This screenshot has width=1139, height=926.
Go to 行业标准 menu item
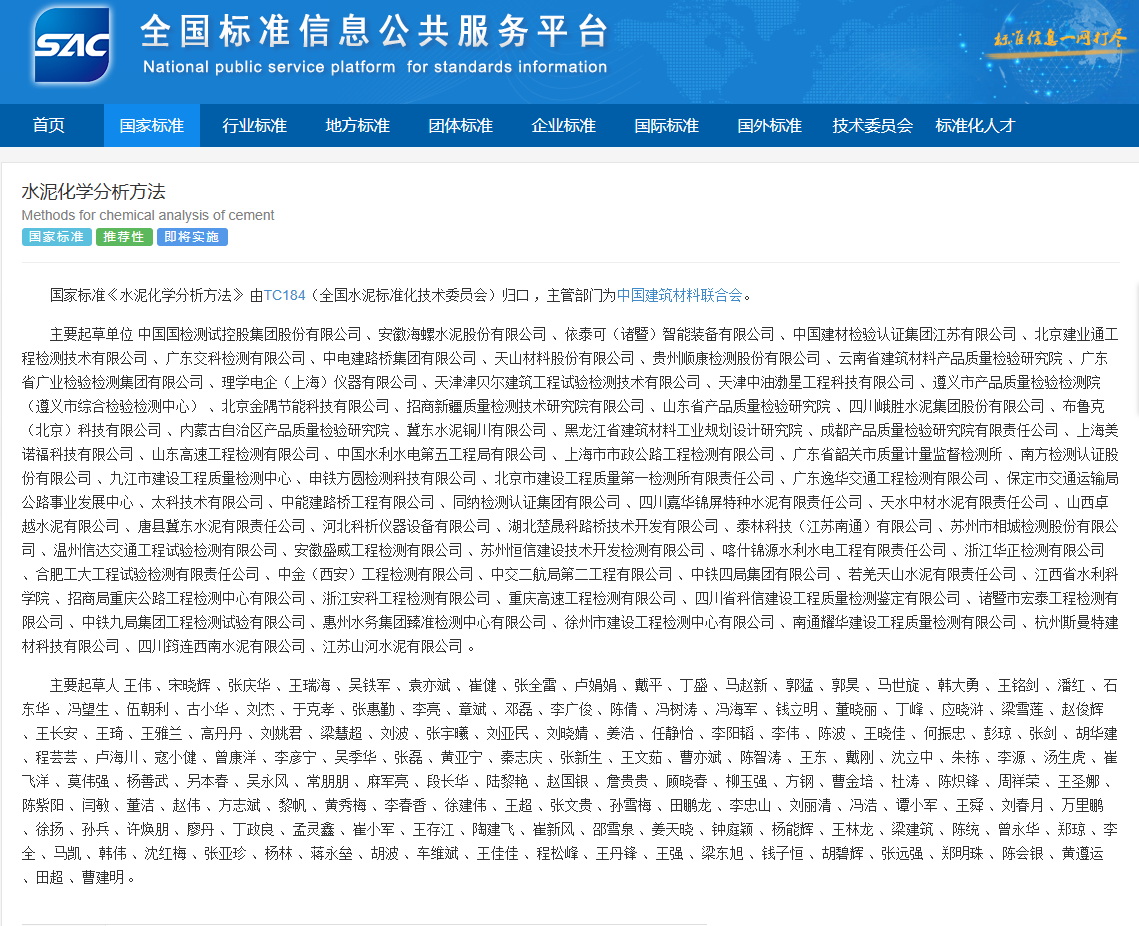point(254,126)
